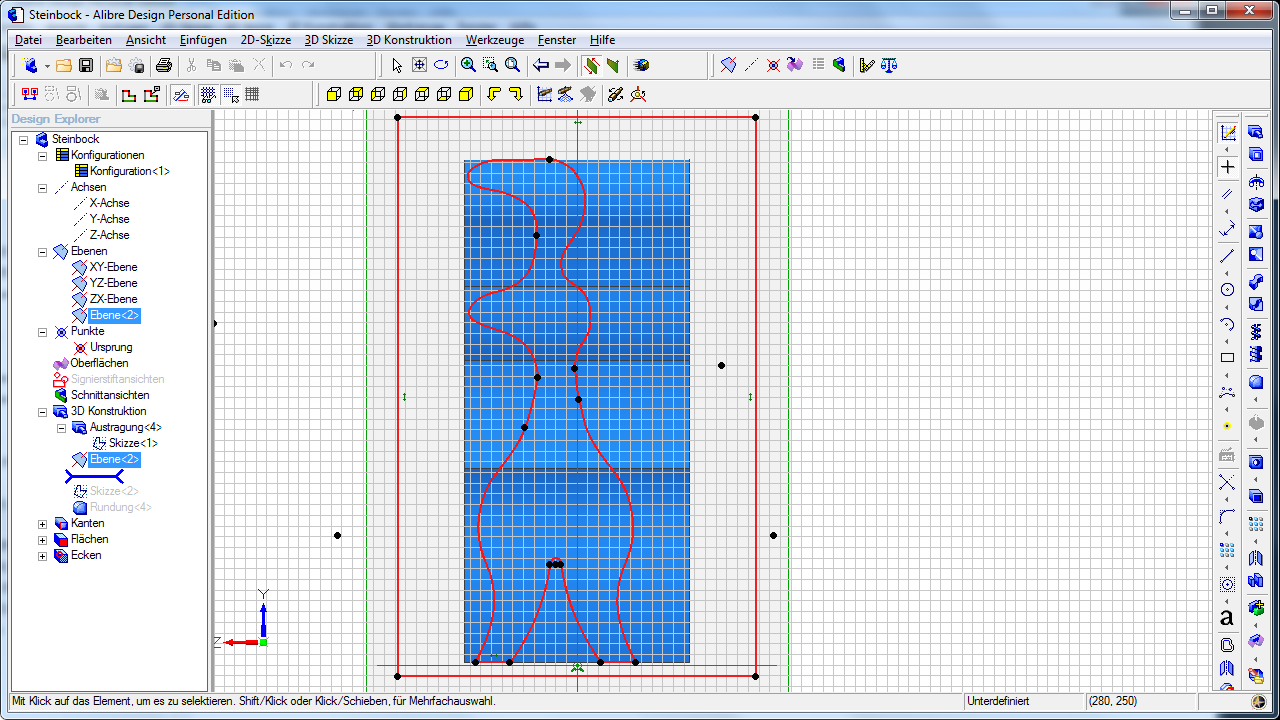Expand the Kanten tree node
Viewport: 1280px width, 720px height.
coord(42,523)
